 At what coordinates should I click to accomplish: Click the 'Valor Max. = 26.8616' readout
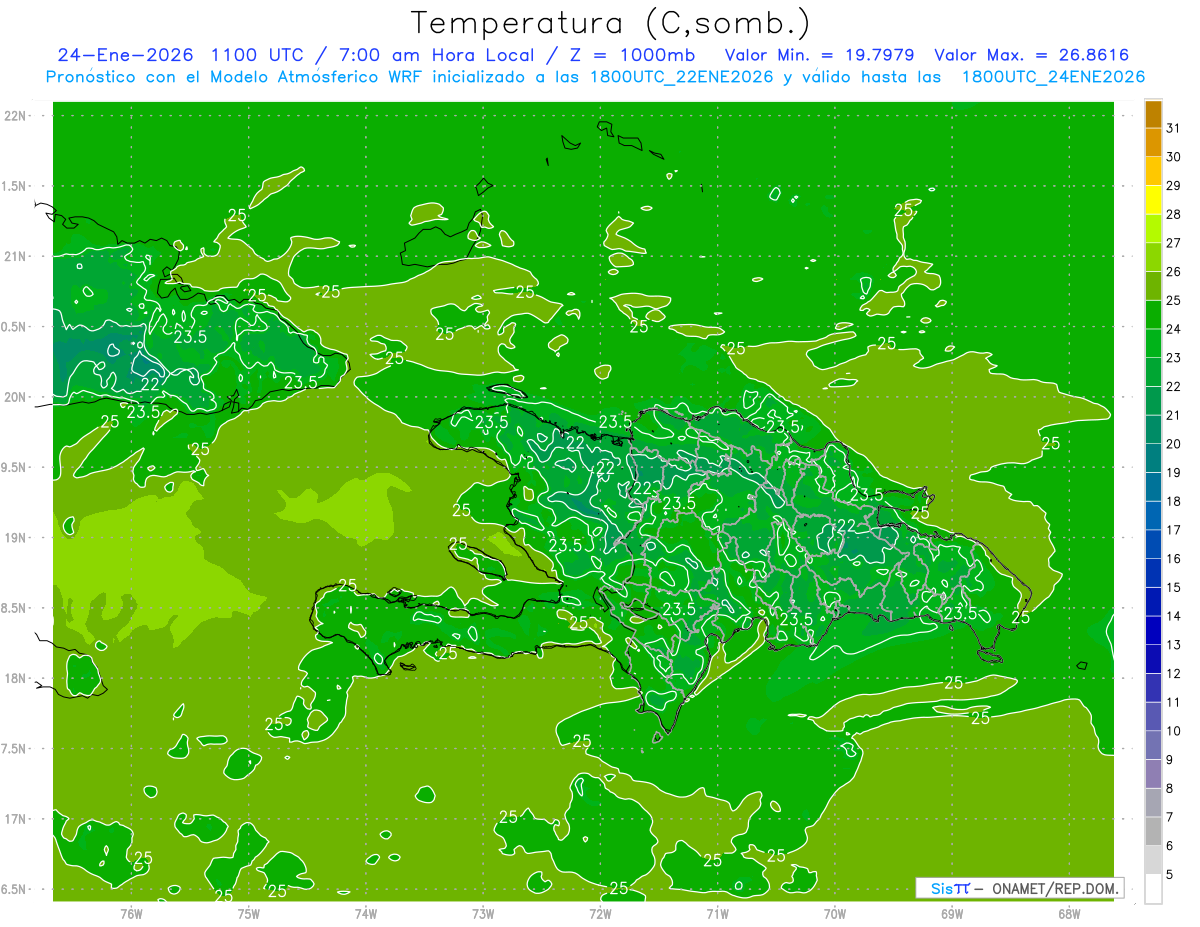coord(1031,55)
